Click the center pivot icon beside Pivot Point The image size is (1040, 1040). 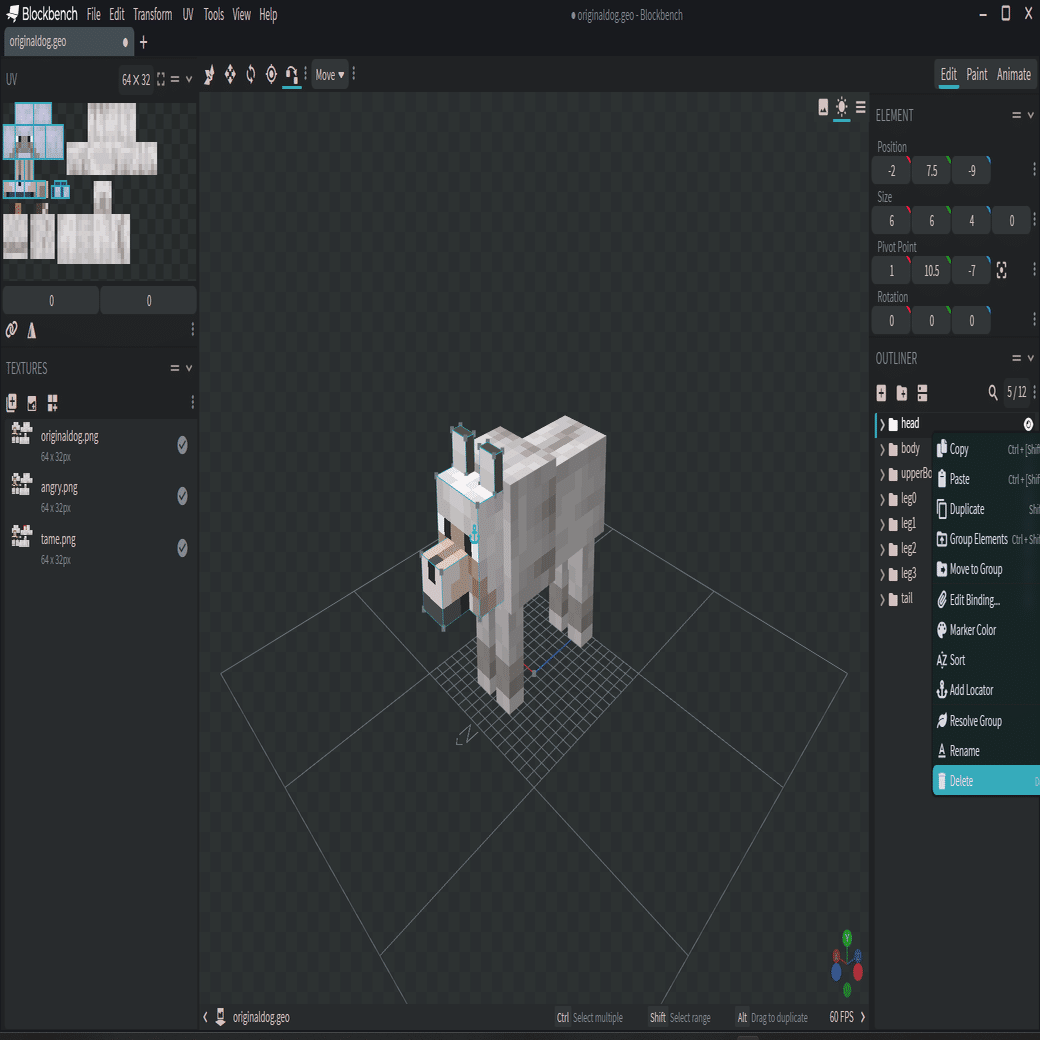tap(1002, 270)
